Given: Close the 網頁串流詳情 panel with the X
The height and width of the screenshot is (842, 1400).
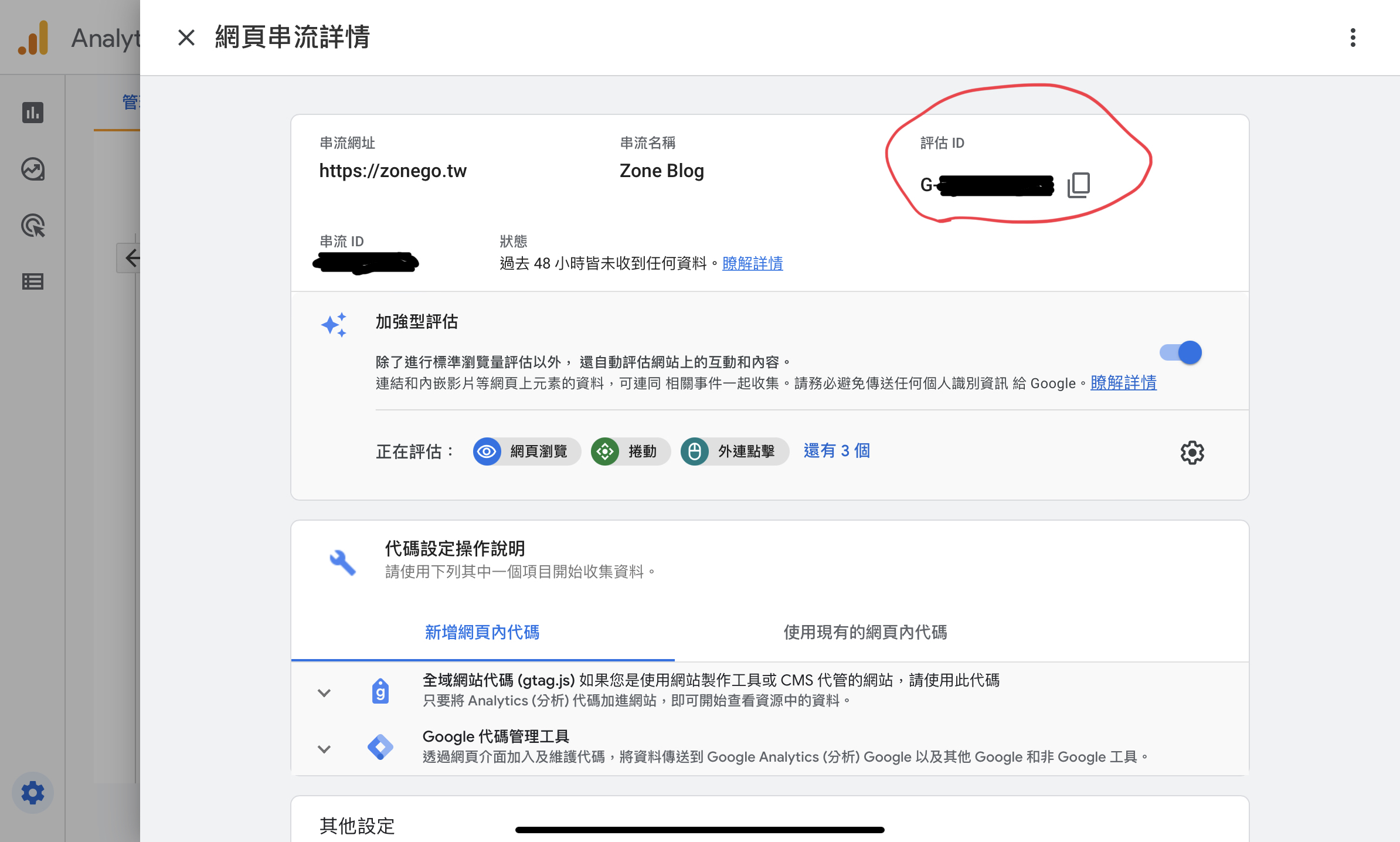Looking at the screenshot, I should pyautogui.click(x=186, y=38).
